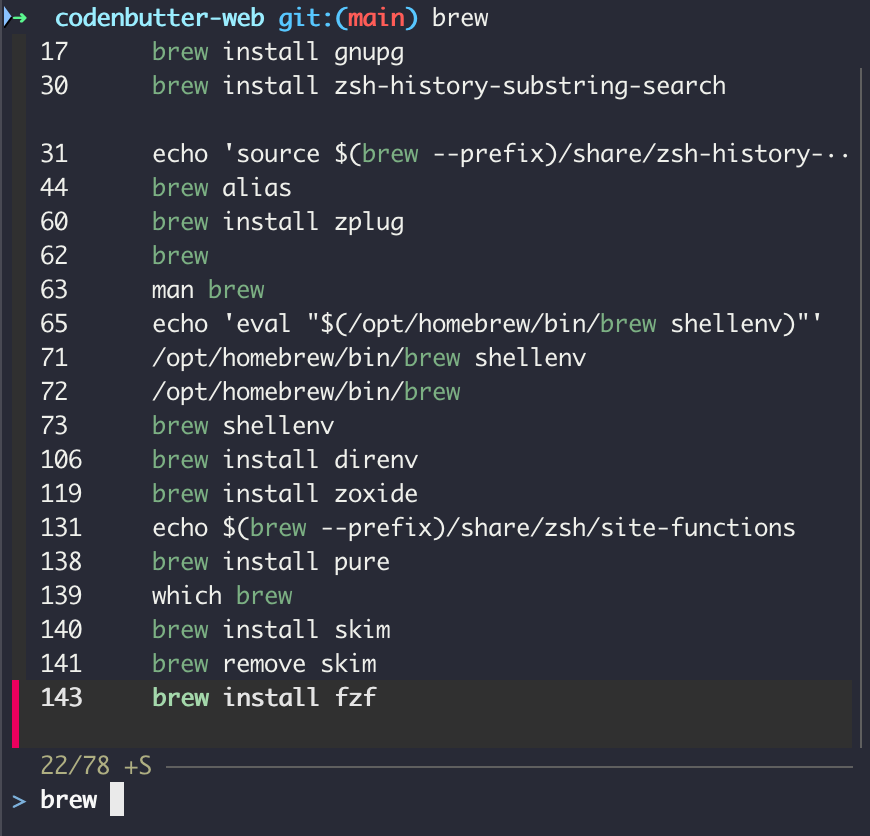Click the pink selection marker bar
870x836 pixels.
16,713
